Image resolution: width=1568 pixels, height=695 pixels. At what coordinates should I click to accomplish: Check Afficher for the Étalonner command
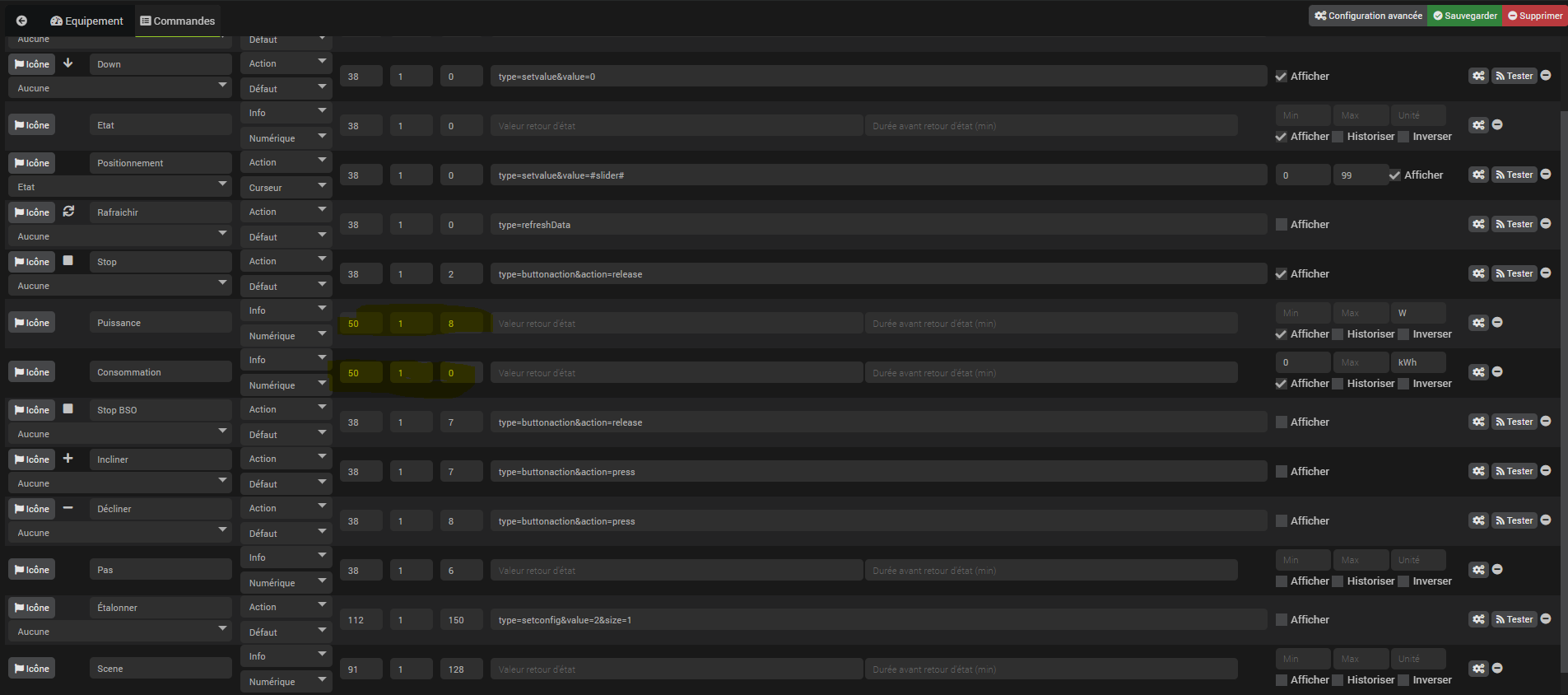(1281, 620)
